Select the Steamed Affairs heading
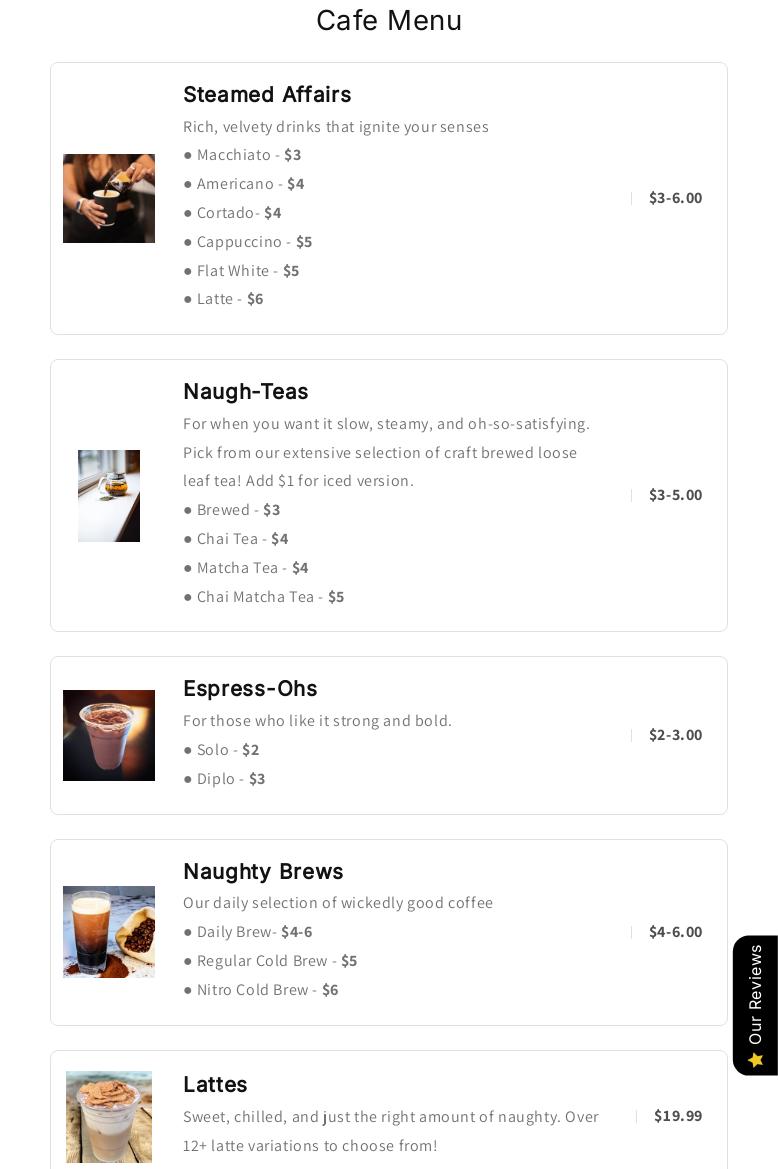The image size is (778, 1169). point(267,95)
